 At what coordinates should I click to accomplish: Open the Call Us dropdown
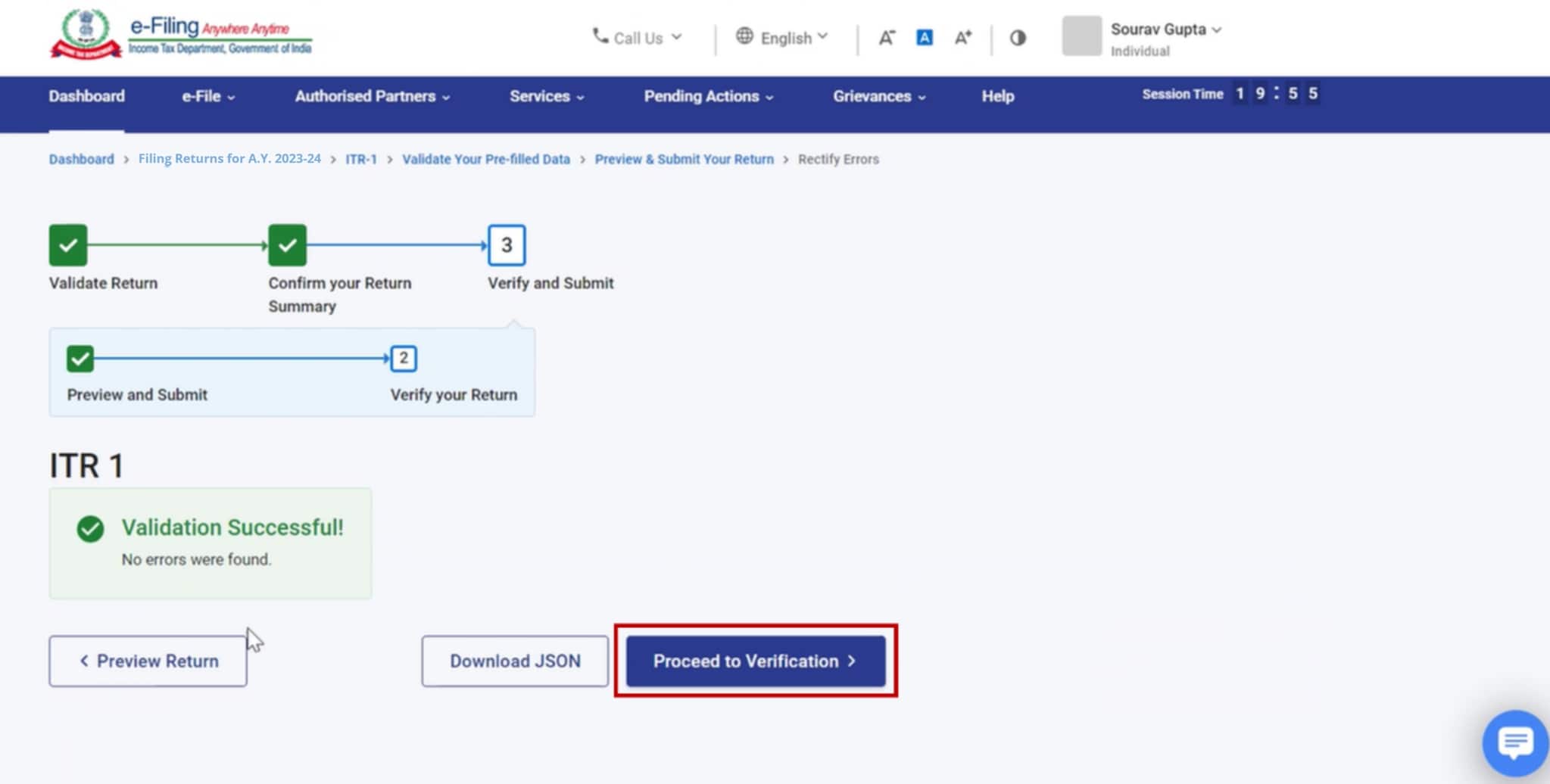click(x=637, y=38)
